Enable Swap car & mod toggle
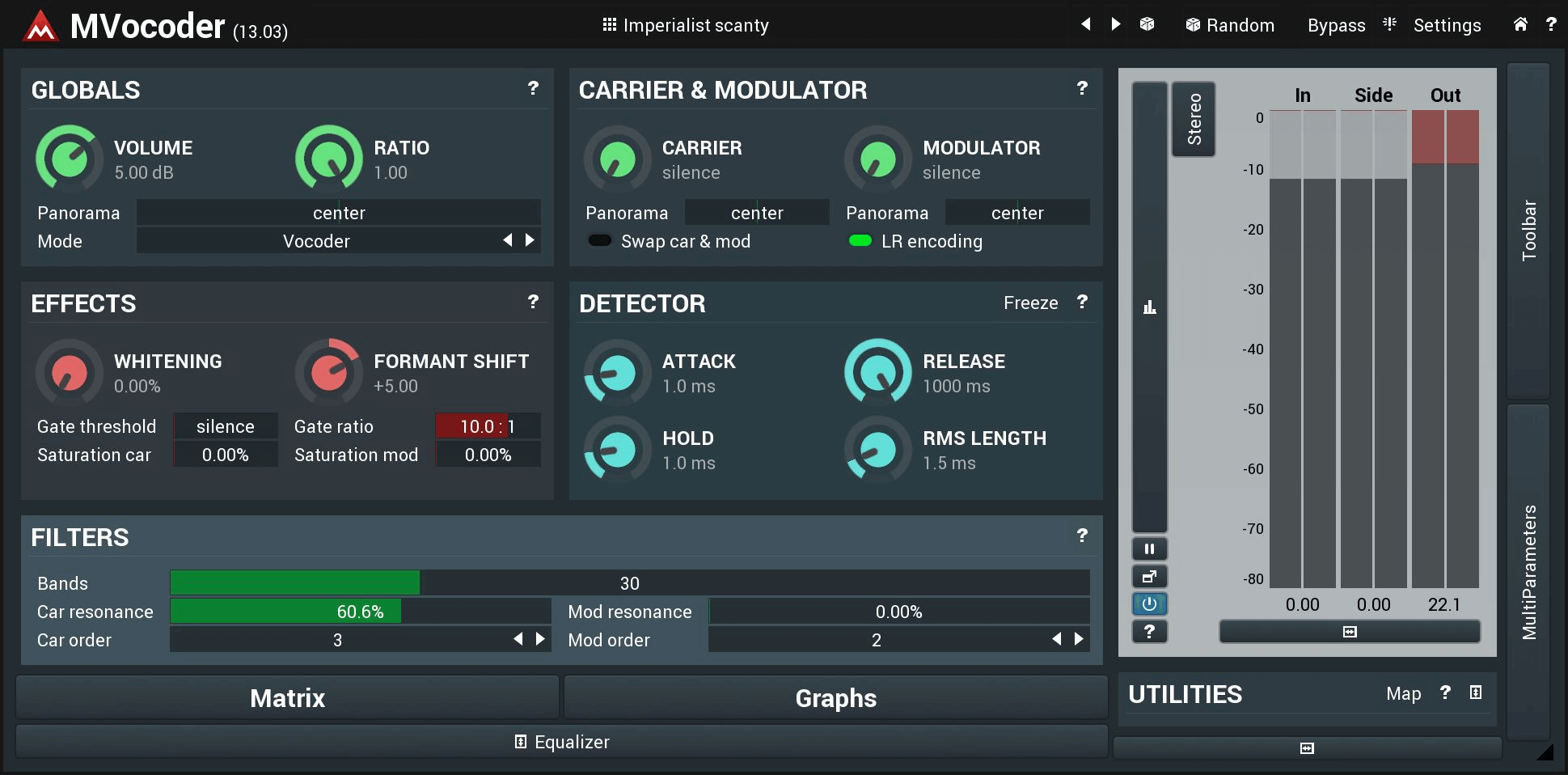 click(x=600, y=240)
